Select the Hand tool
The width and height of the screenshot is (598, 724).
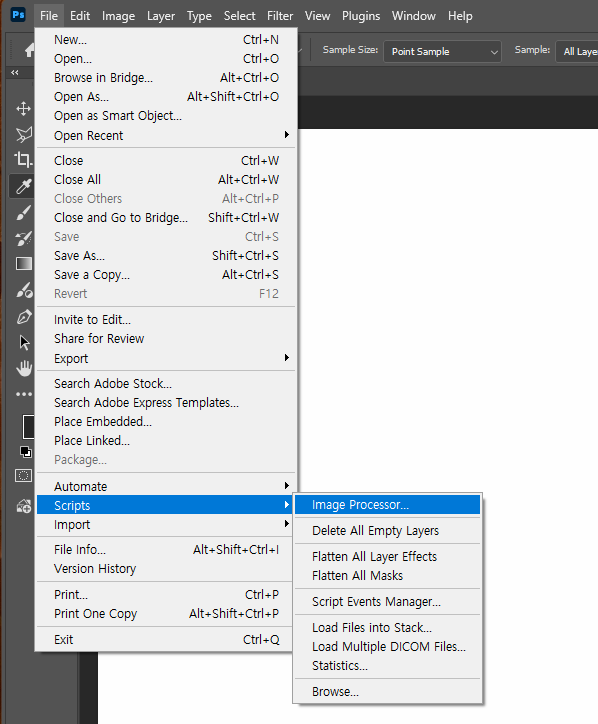(24, 368)
